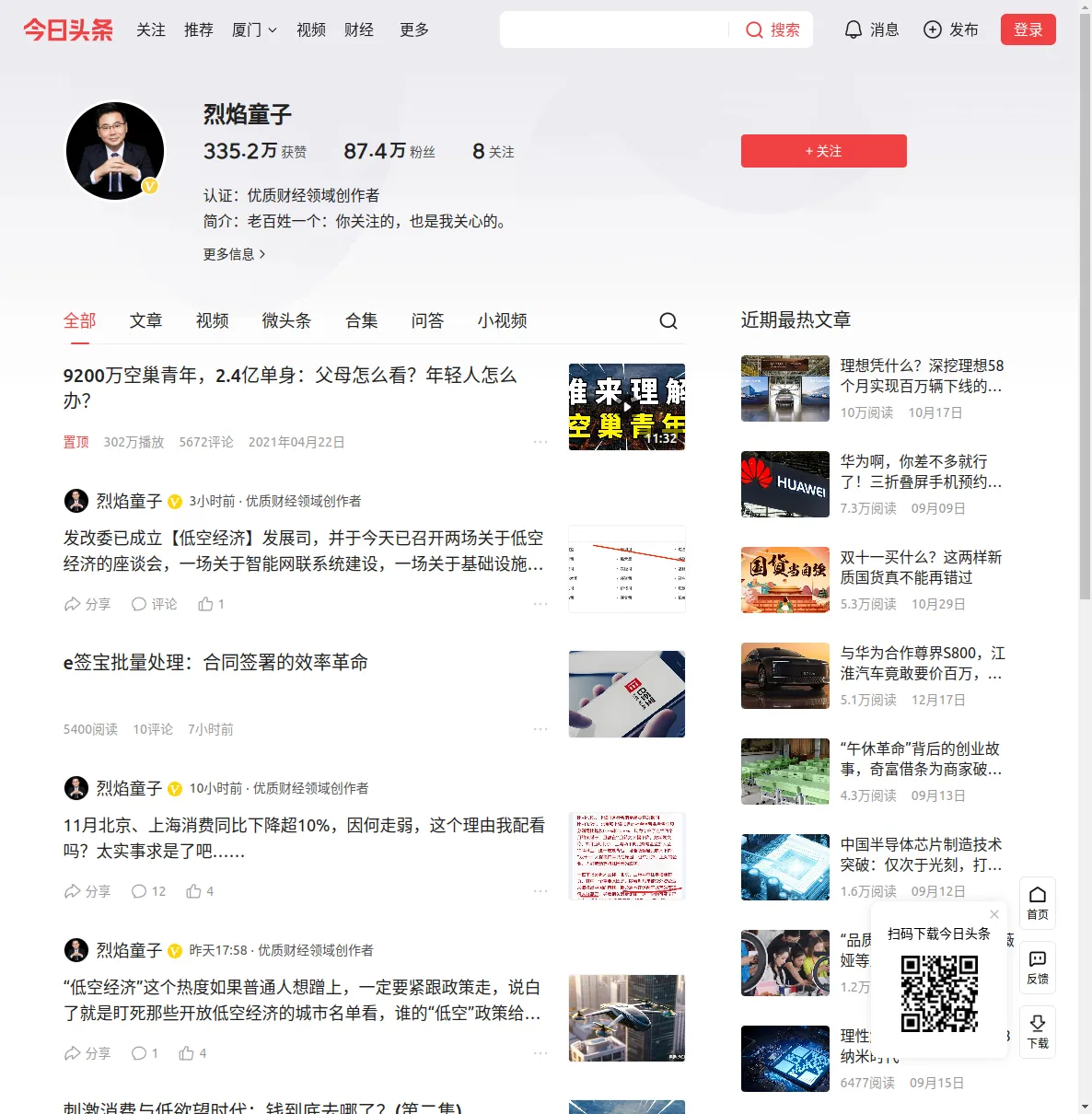Comment on the 发改委低空经济 post

154,604
